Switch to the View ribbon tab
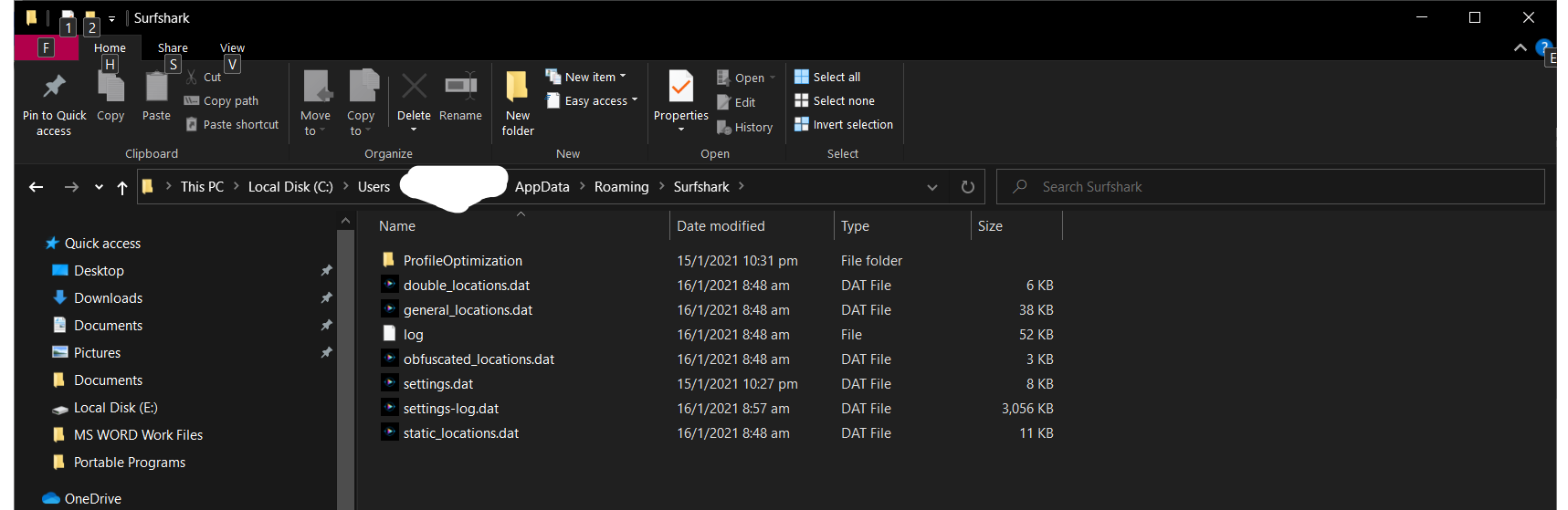 click(232, 47)
